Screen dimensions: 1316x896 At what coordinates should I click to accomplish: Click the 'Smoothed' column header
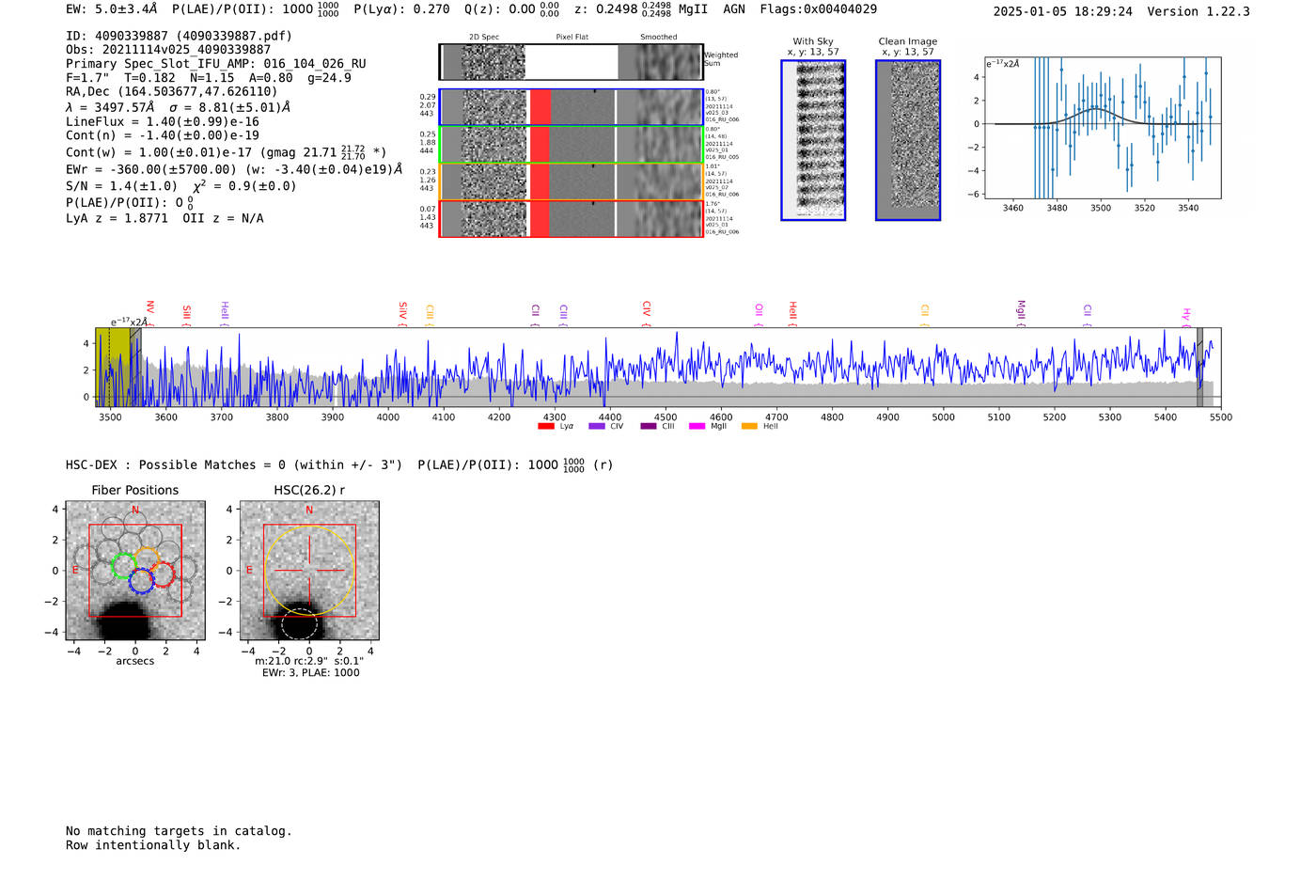point(659,38)
